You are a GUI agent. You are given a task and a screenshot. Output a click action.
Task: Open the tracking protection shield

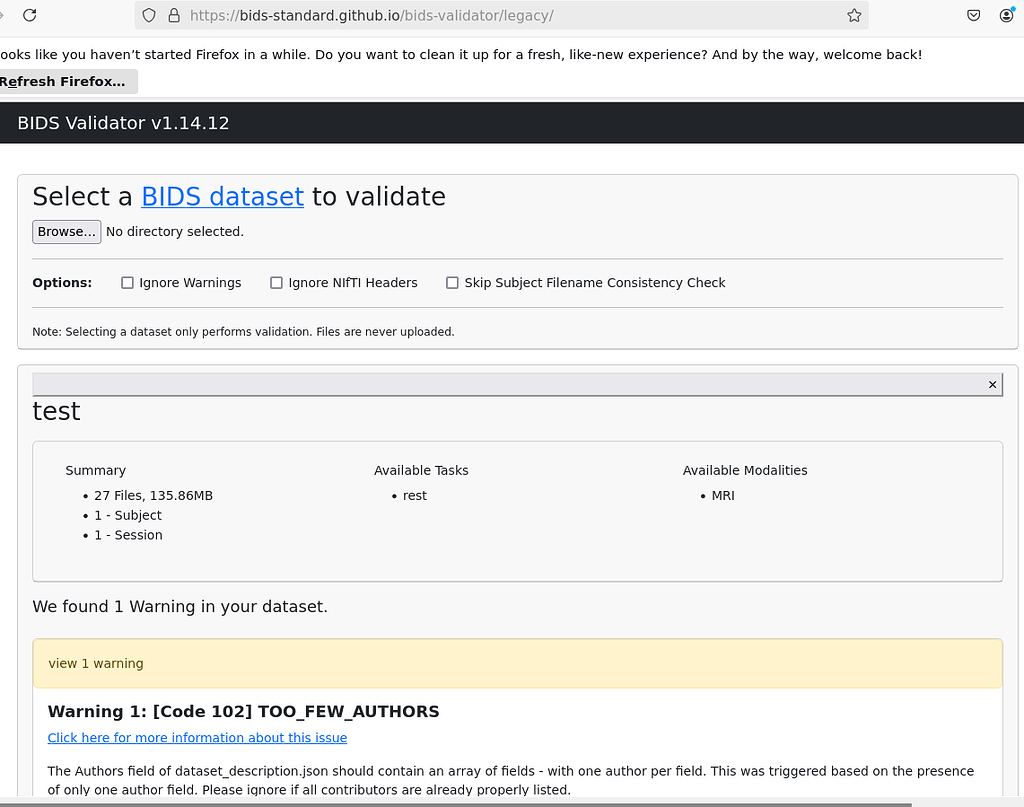pyautogui.click(x=150, y=15)
